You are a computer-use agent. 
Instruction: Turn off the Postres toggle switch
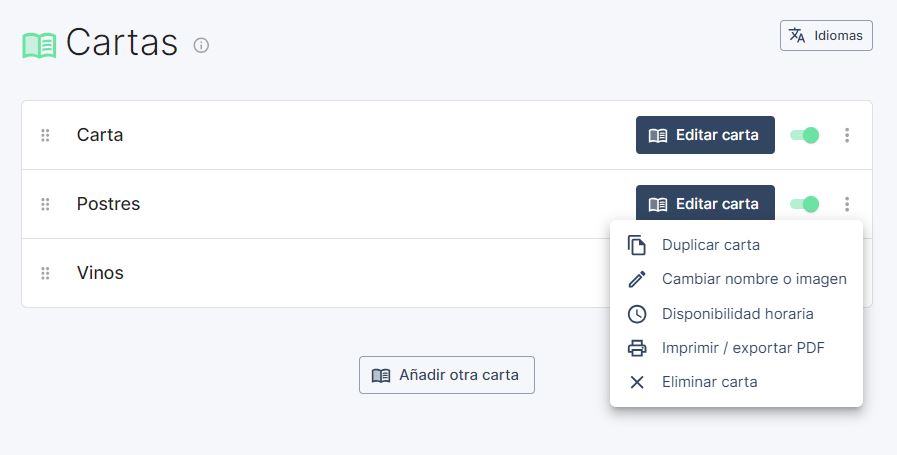(804, 204)
